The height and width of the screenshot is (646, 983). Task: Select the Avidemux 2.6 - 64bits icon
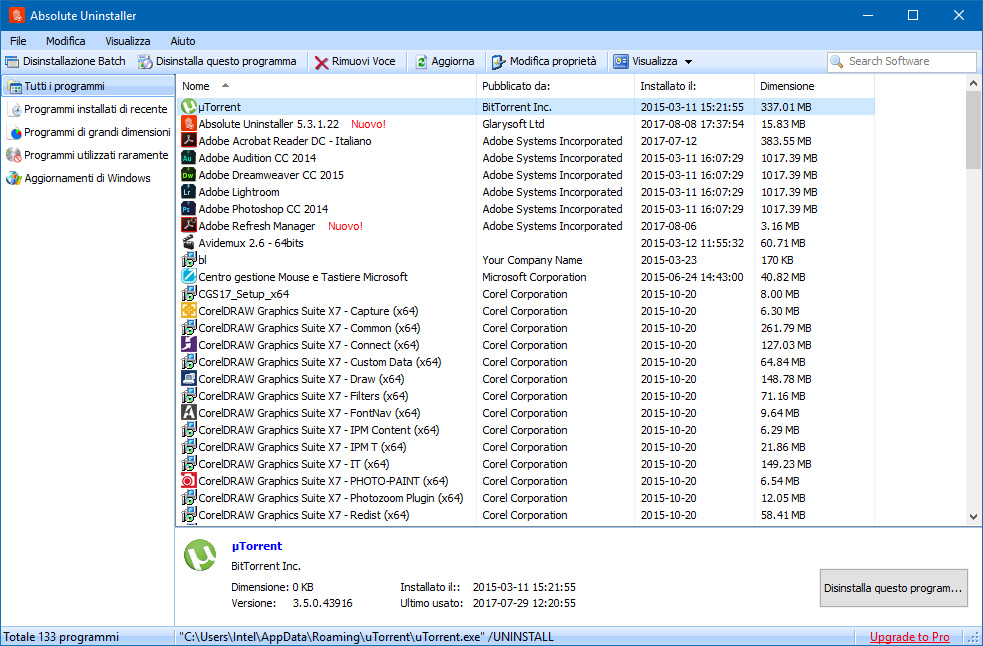click(189, 243)
